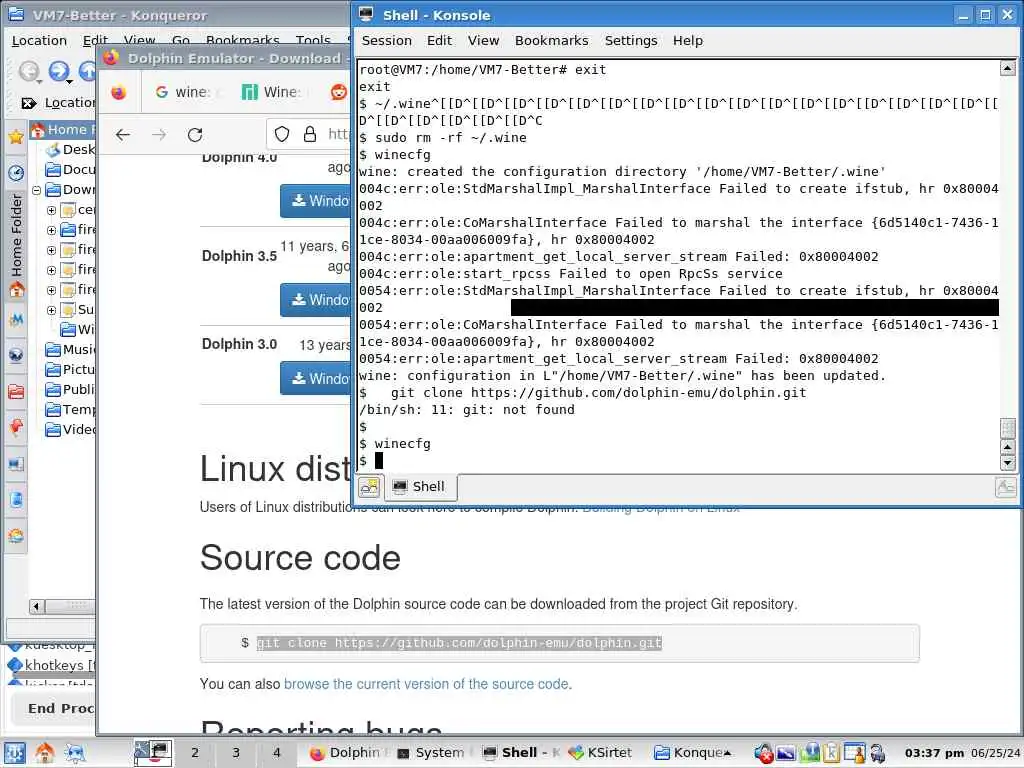The image size is (1024, 768).
Task: Select the Desktop folder in Konqueror tree
Action: click(71, 150)
